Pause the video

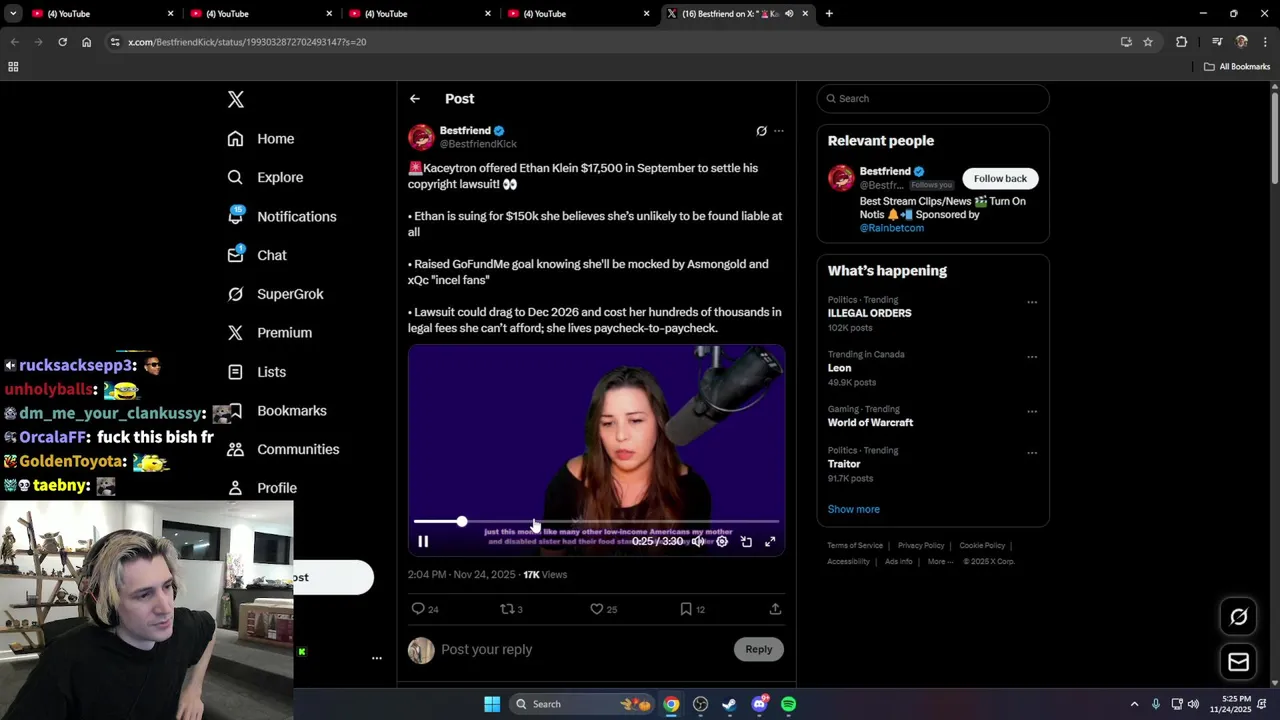pos(423,542)
